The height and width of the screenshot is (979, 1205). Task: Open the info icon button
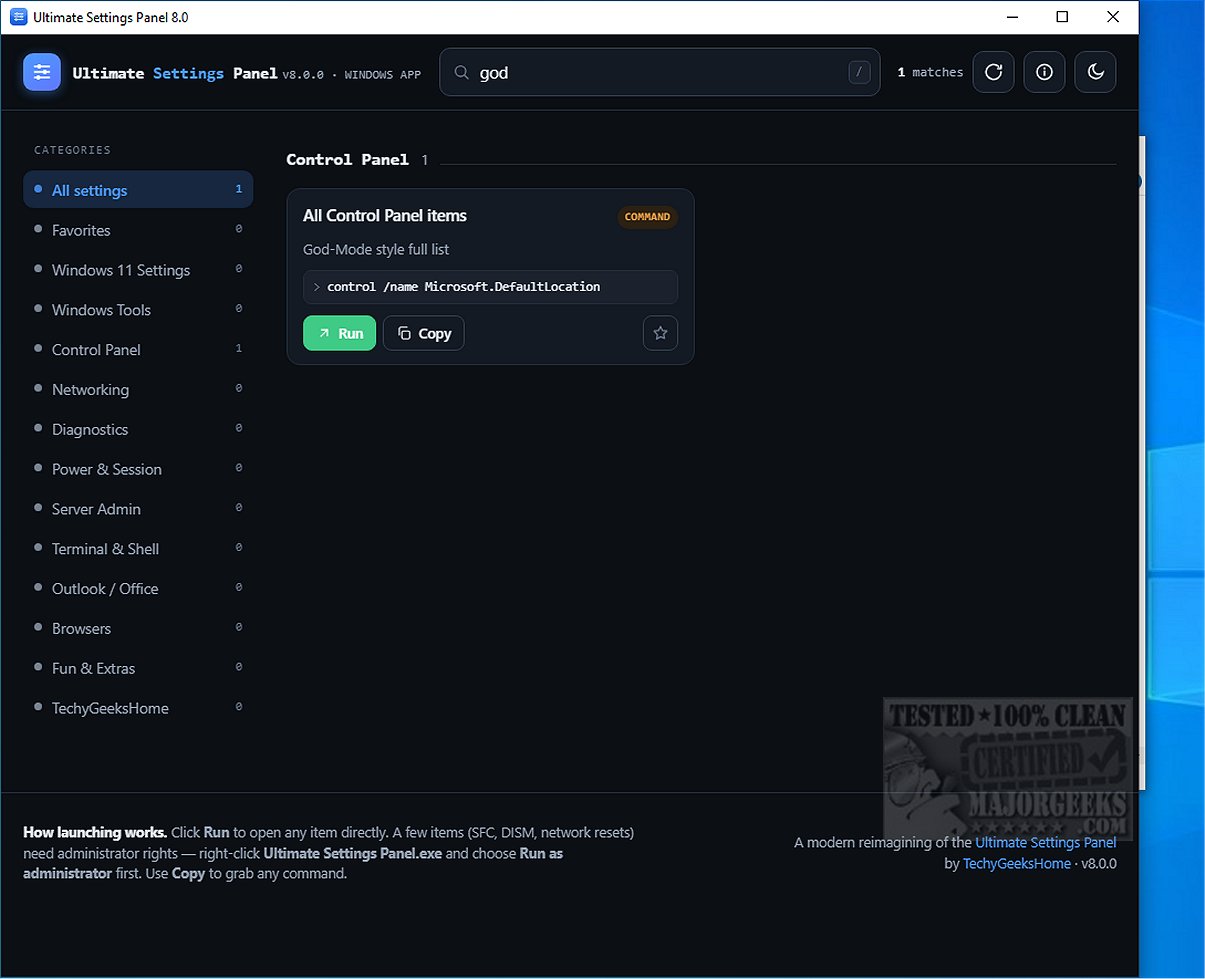pyautogui.click(x=1044, y=72)
